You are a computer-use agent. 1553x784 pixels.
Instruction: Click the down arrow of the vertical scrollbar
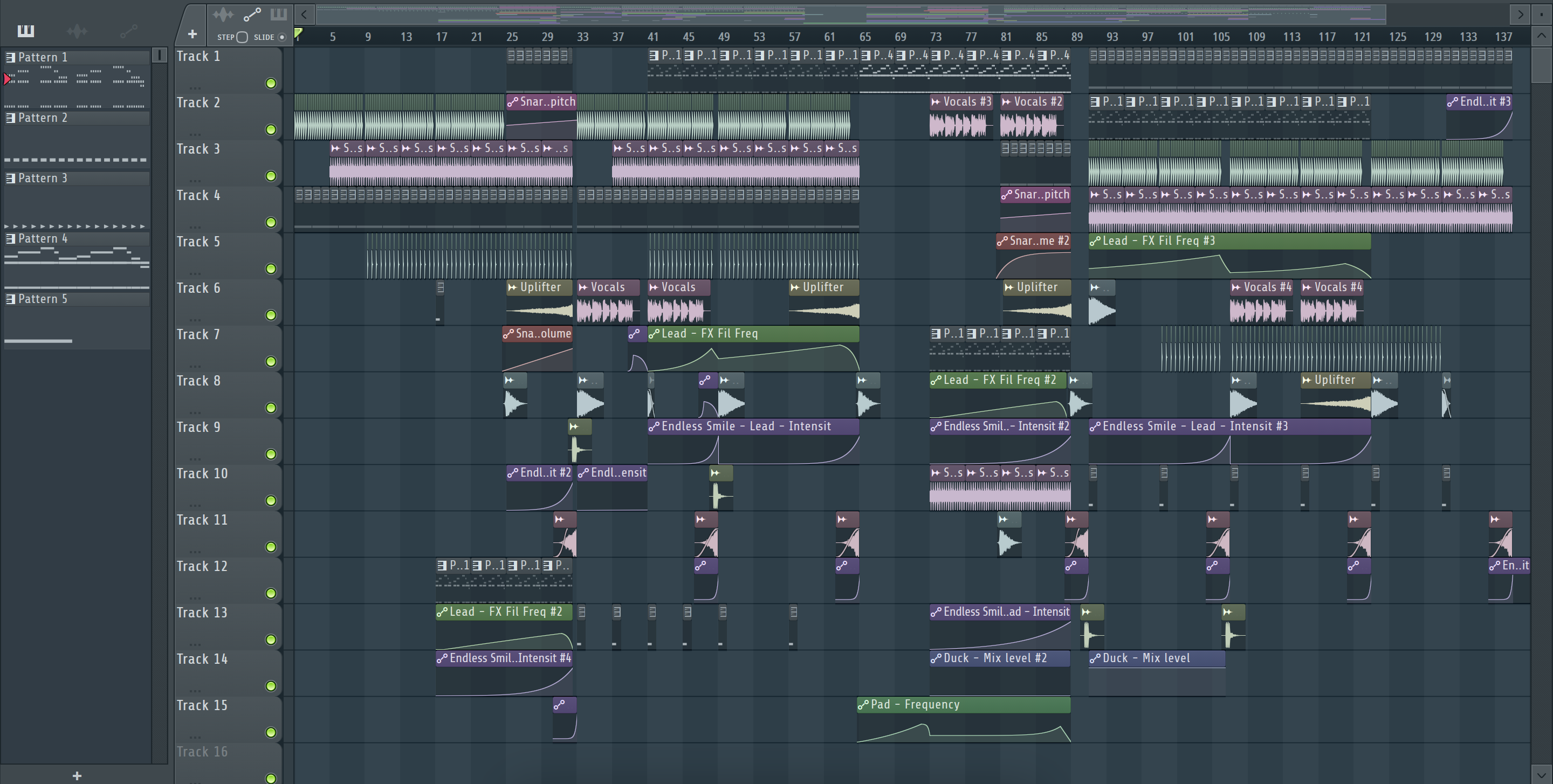1541,775
